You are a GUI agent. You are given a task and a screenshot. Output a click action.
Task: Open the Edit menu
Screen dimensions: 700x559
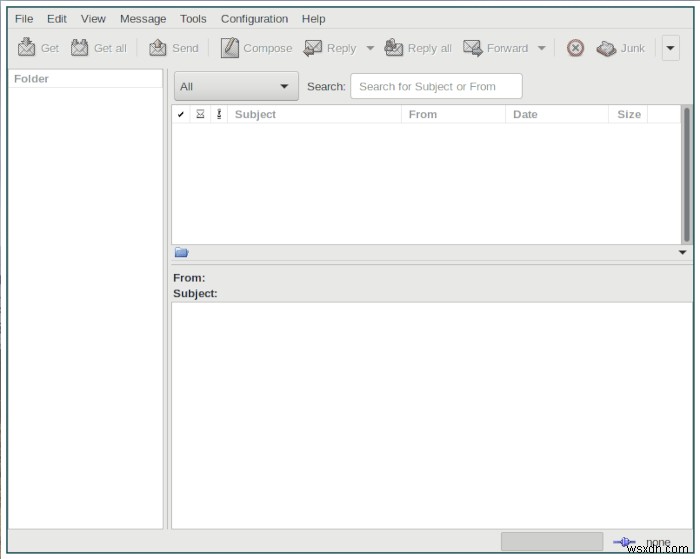(x=57, y=19)
